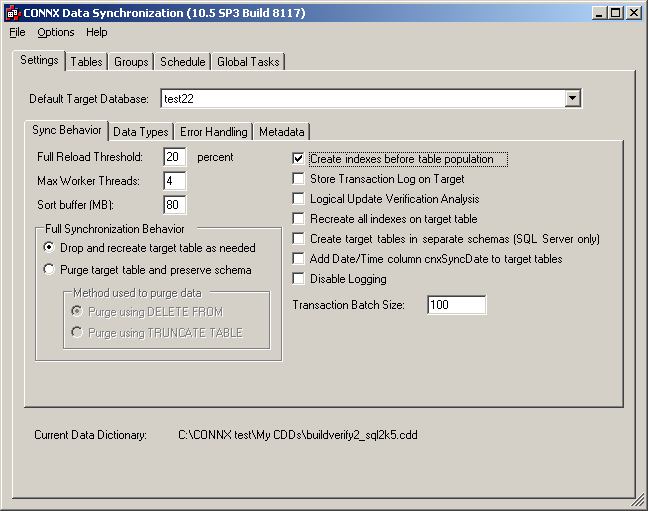The width and height of the screenshot is (648, 511).
Task: Enable Add Date/Time column cnxSyncDate checkbox
Action: pos(298,258)
